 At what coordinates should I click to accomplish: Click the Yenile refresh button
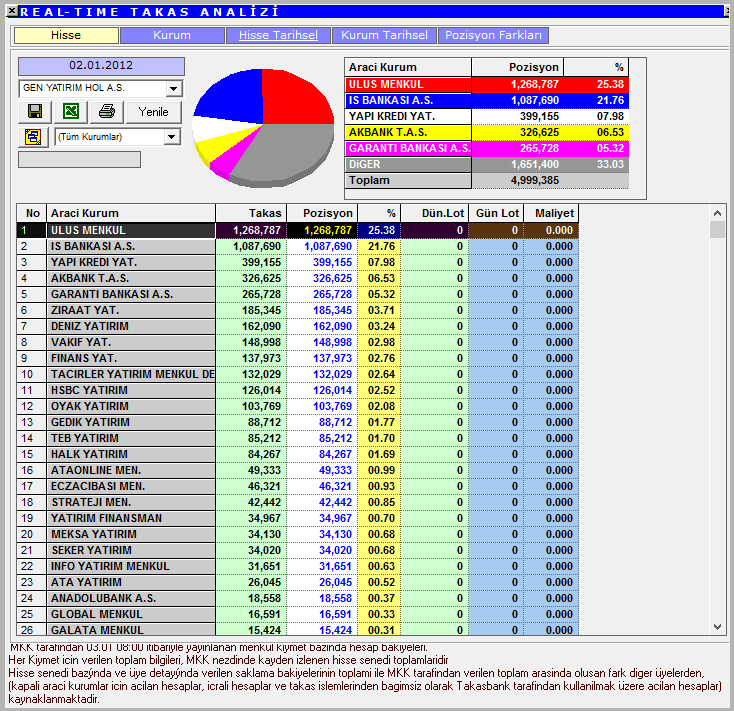pyautogui.click(x=154, y=111)
